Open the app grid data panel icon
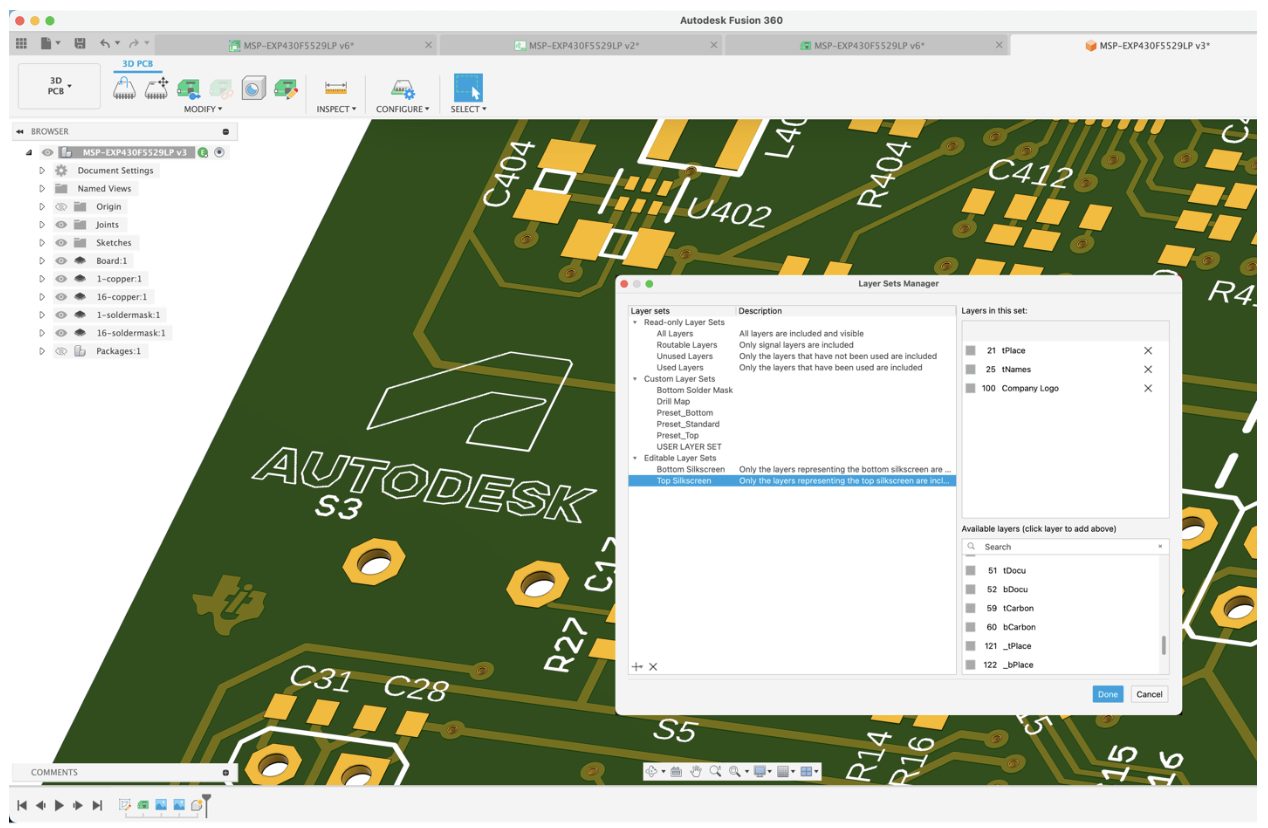The width and height of the screenshot is (1268, 828). [x=20, y=44]
